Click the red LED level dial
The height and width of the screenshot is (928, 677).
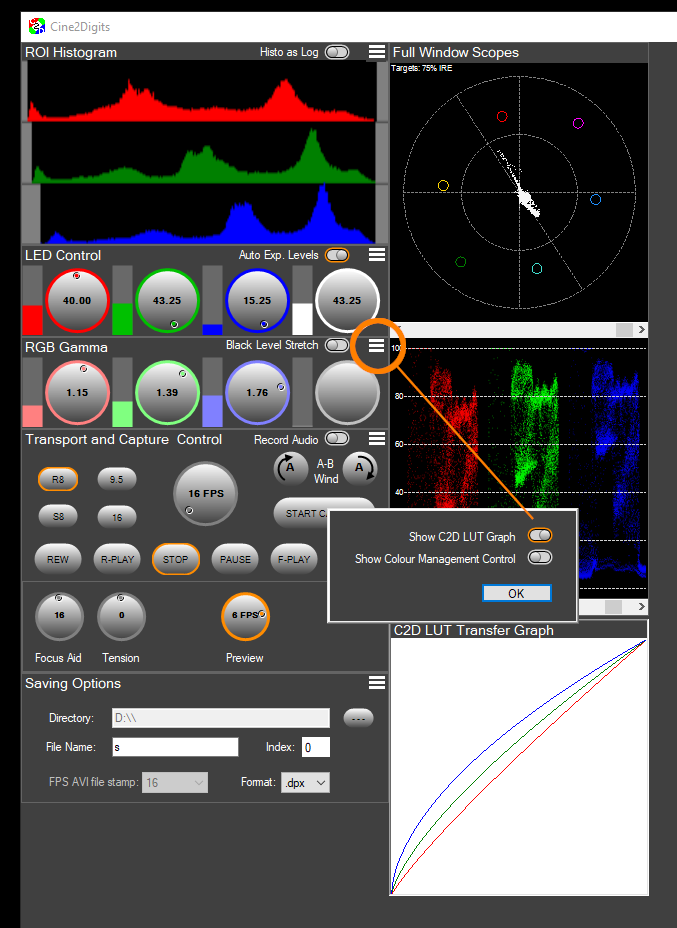pyautogui.click(x=77, y=300)
